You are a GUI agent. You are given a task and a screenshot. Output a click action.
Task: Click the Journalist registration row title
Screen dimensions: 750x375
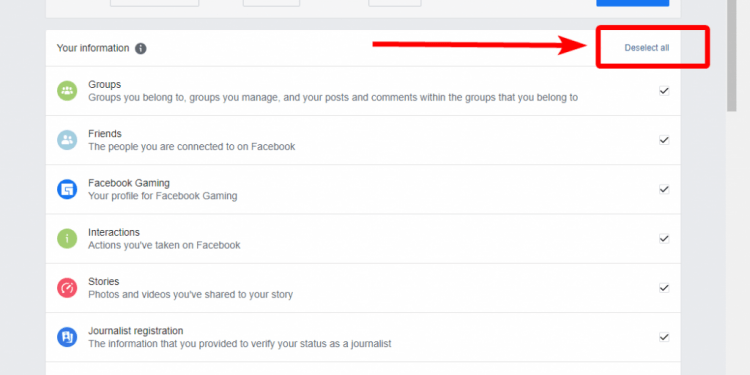coord(135,331)
